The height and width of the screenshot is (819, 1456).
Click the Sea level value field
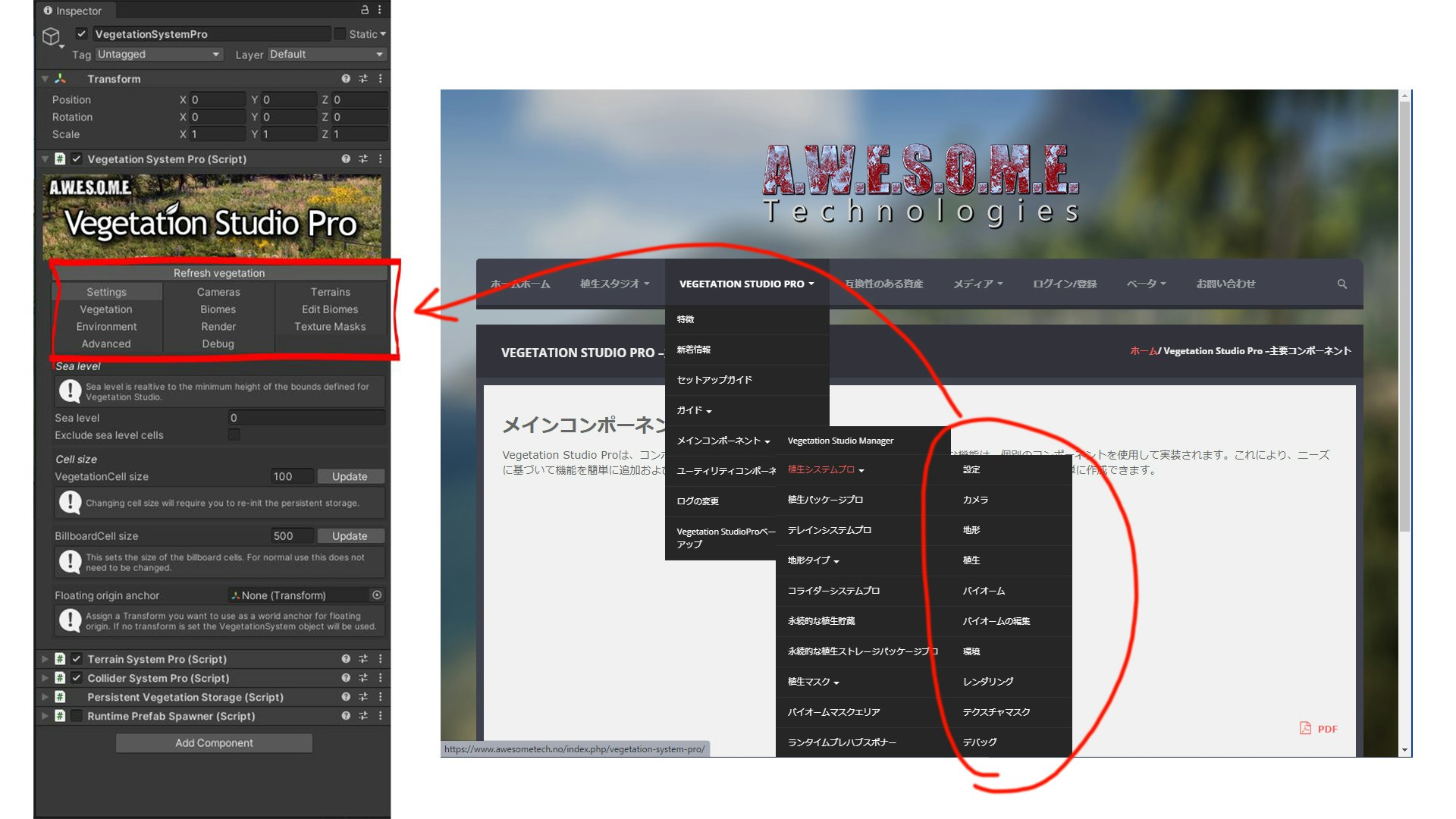point(306,418)
